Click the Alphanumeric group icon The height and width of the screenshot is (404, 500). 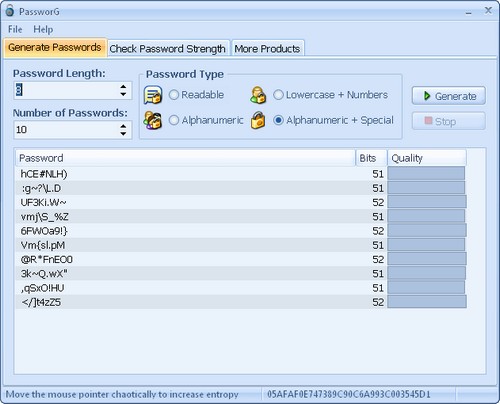coord(153,120)
